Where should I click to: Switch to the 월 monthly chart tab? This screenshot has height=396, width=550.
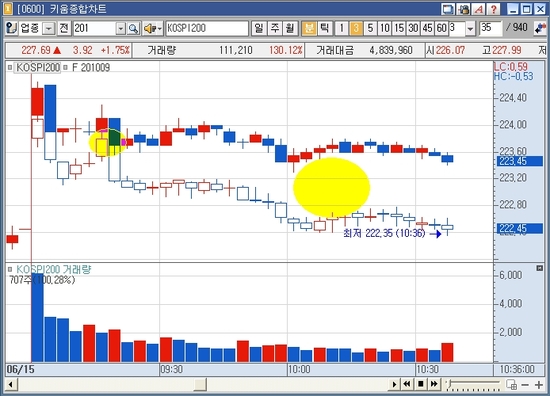pyautogui.click(x=290, y=28)
